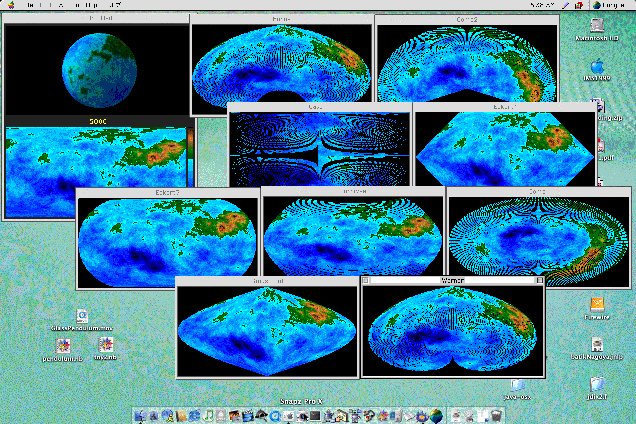Image resolution: width=636 pixels, height=424 pixels.
Task: Open iMovie clapperboard icon in Dock
Action: tap(248, 416)
